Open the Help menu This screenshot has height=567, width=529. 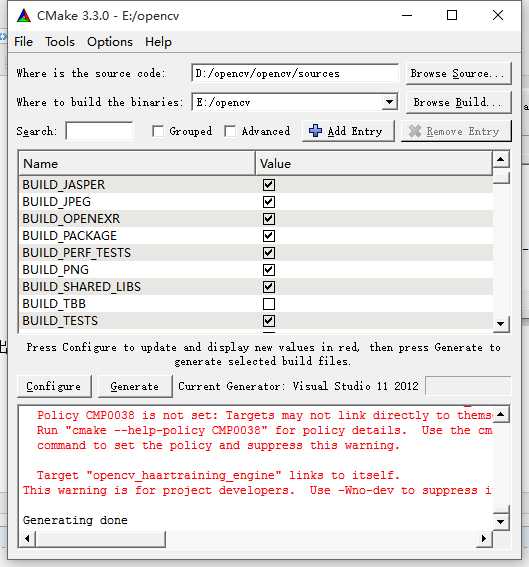(158, 42)
